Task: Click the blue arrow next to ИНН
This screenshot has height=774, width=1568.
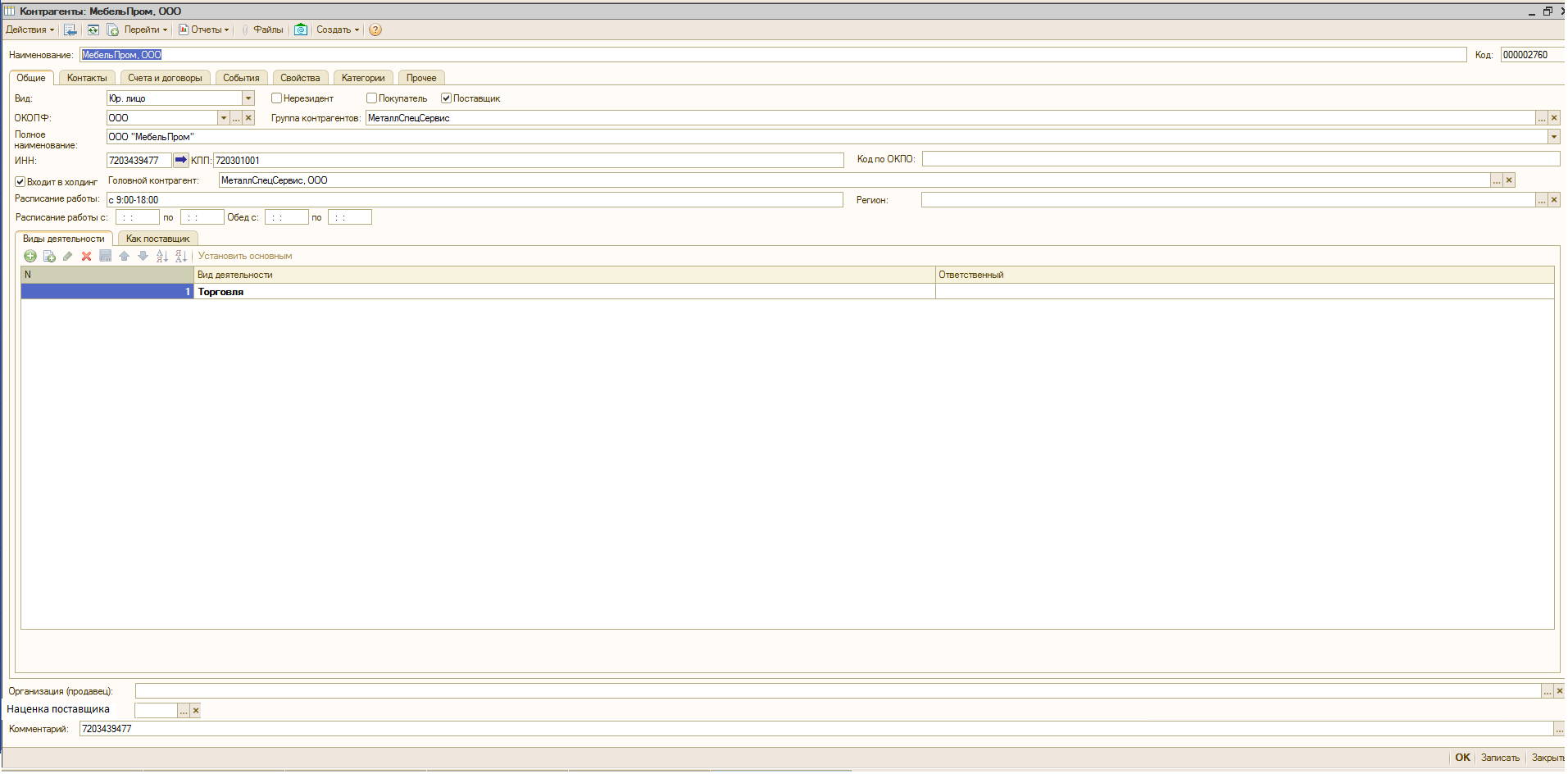Action: tap(181, 160)
